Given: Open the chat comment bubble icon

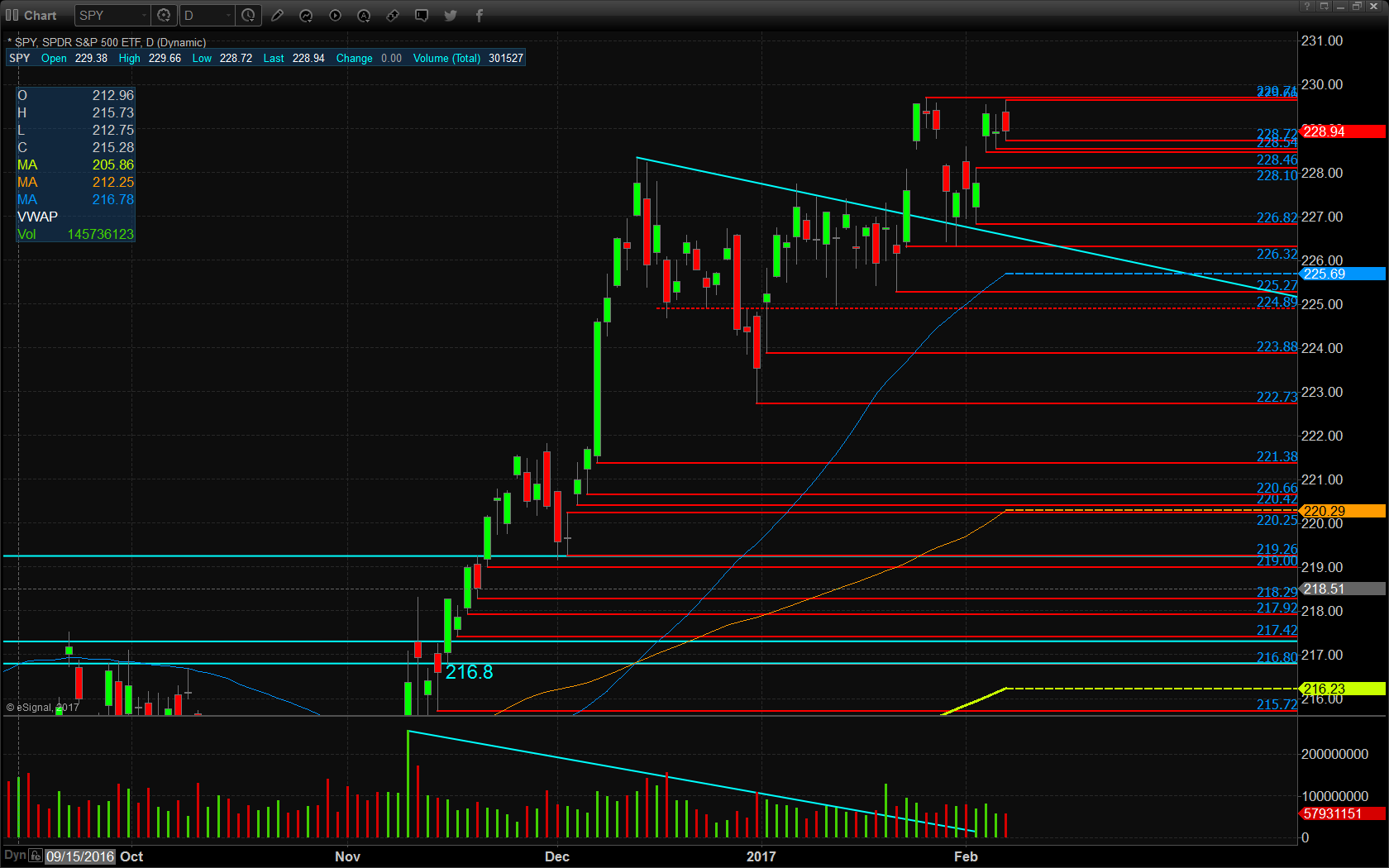Looking at the screenshot, I should coord(422,16).
